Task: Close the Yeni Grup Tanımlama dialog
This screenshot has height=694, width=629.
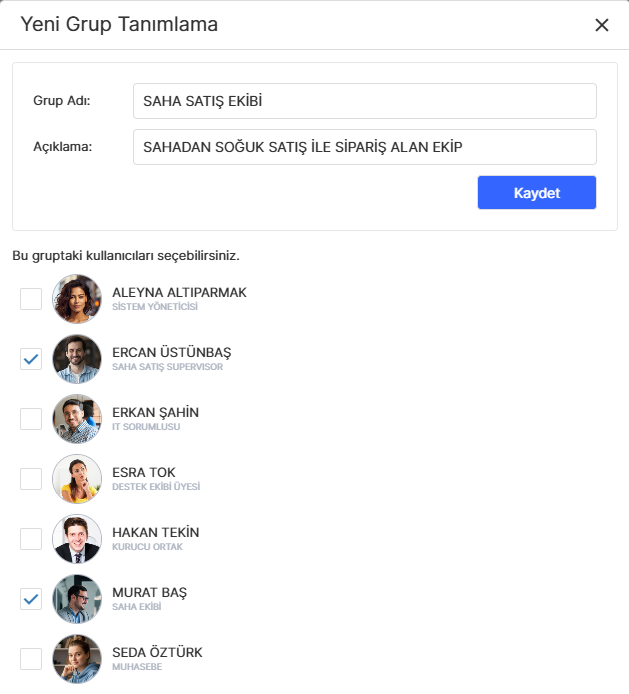Action: (x=601, y=25)
